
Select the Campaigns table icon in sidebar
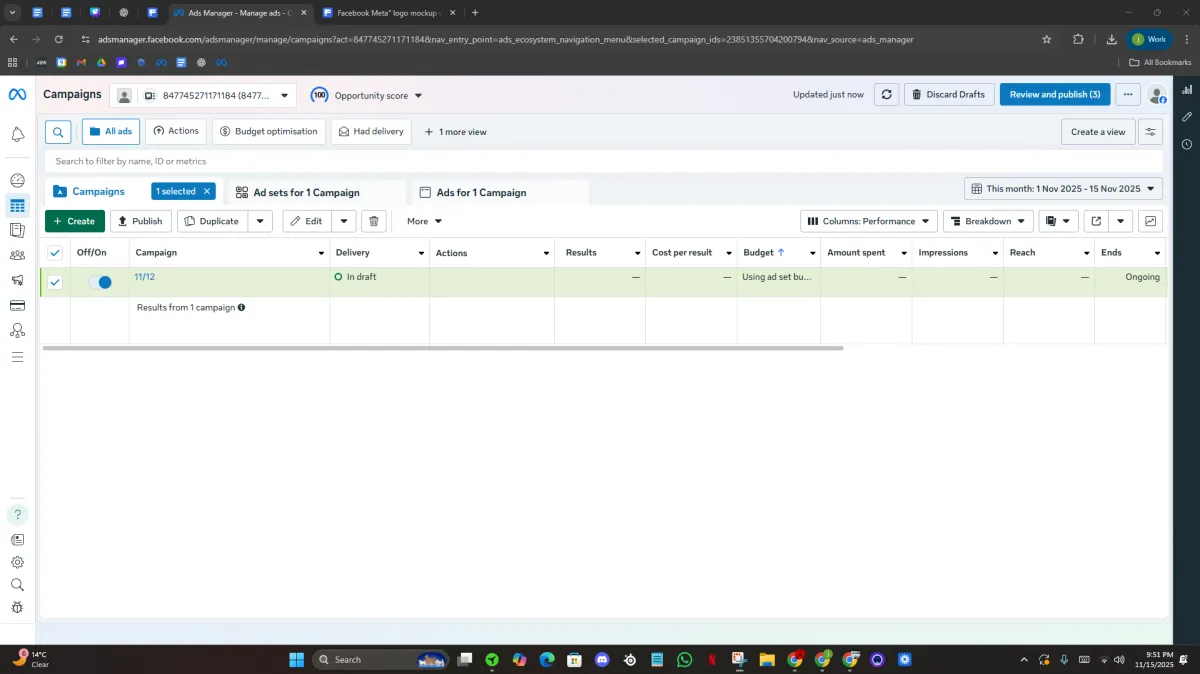tap(17, 206)
